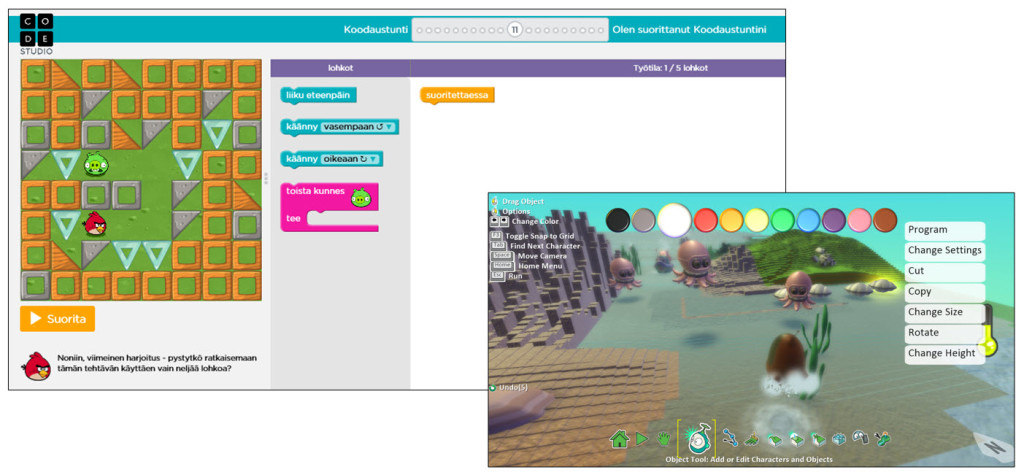Click the yellow thermometer gauge in Kodu
The height and width of the screenshot is (475, 1024).
click(x=990, y=331)
